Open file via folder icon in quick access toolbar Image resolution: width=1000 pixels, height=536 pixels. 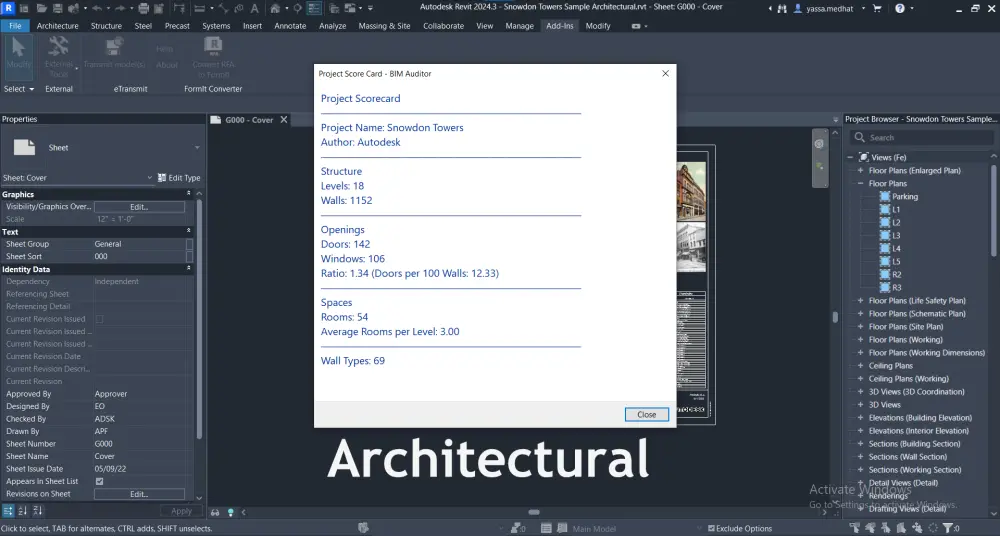42,8
